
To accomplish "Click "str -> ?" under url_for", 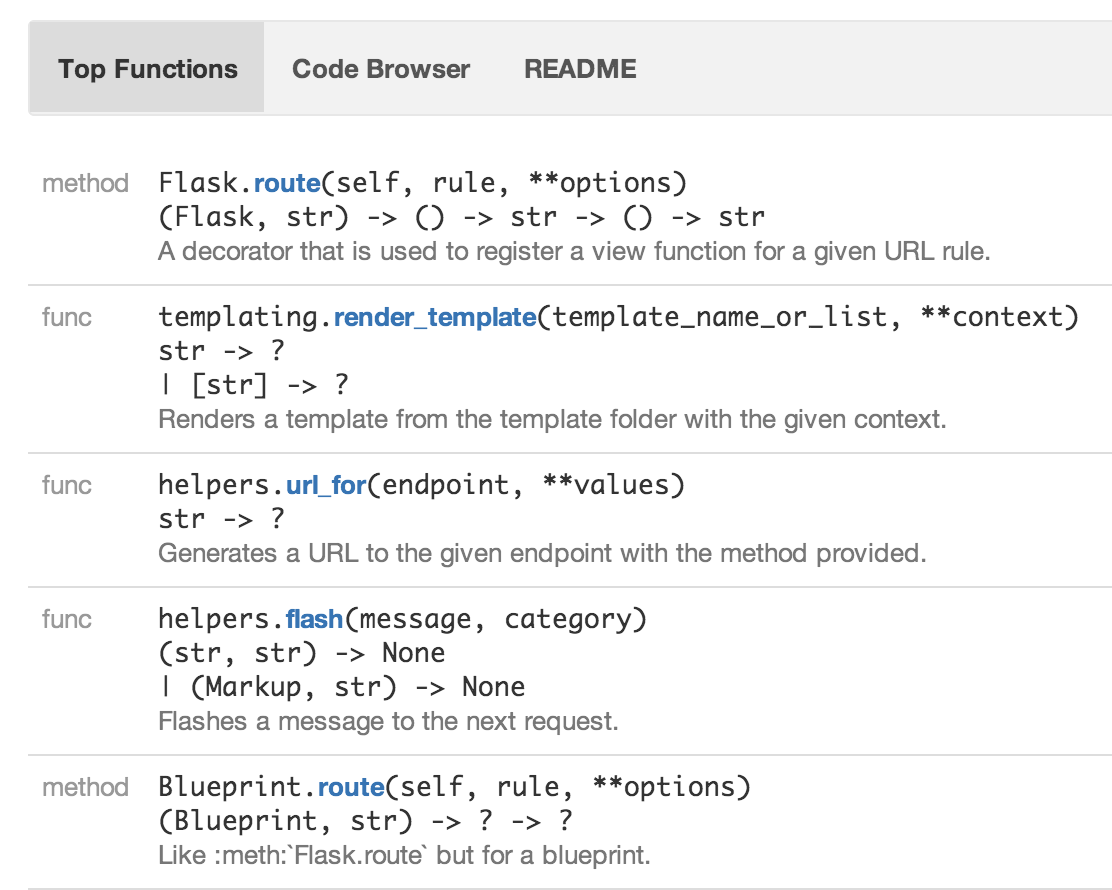I will pos(221,519).
